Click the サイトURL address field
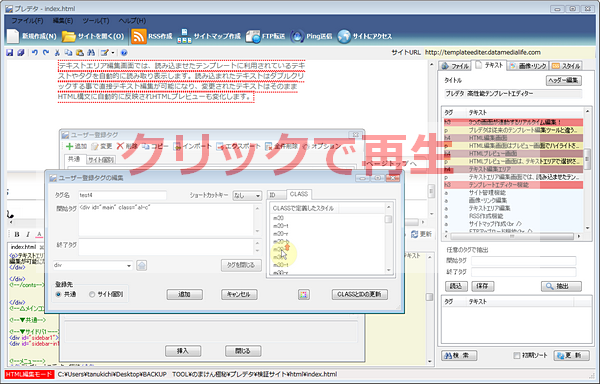Image resolution: width=600 pixels, height=384 pixels. pyautogui.click(x=509, y=52)
